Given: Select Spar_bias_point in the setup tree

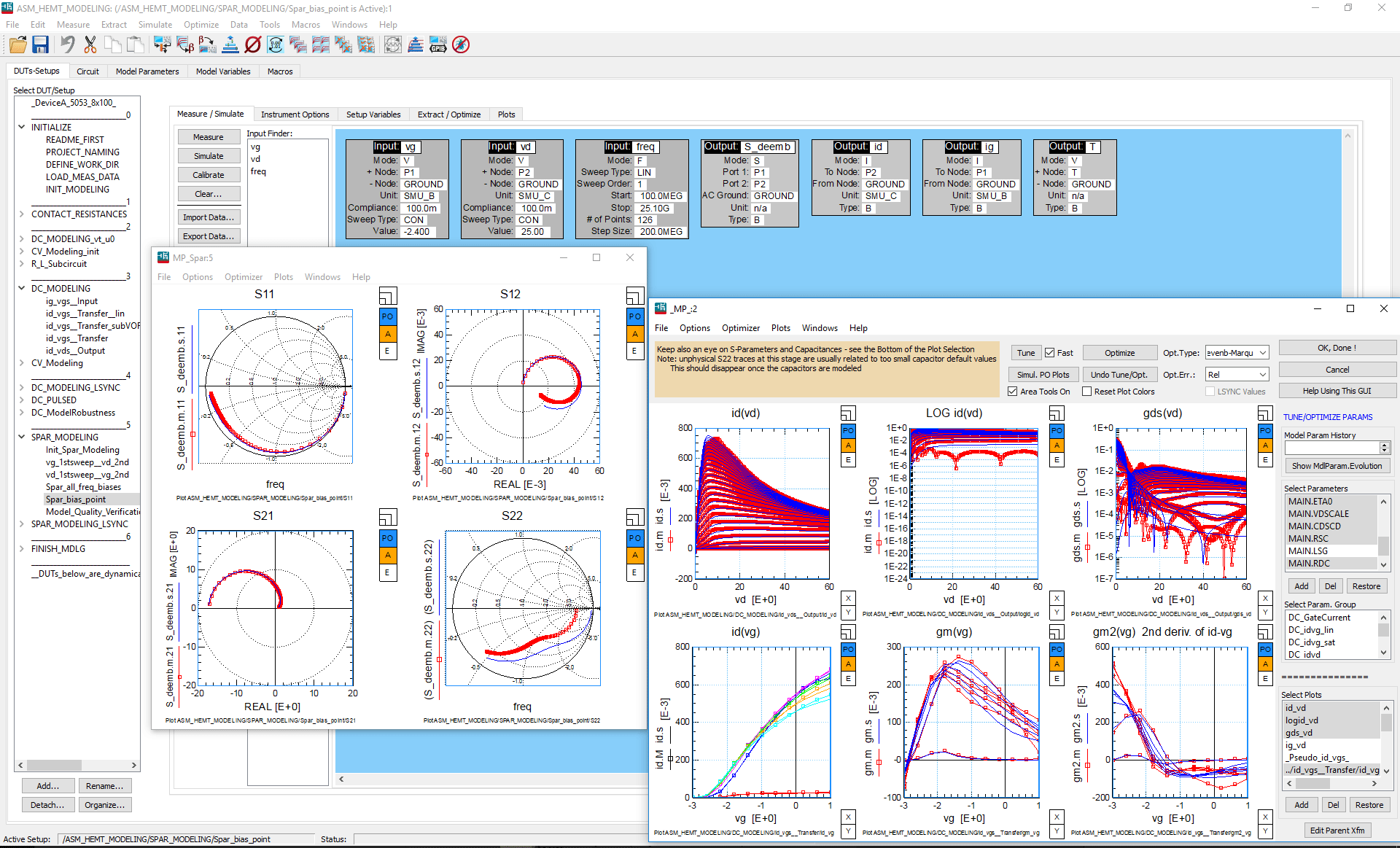Looking at the screenshot, I should 76,499.
